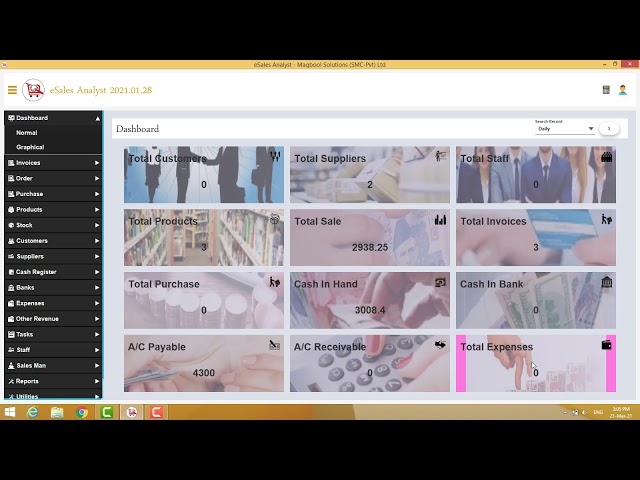This screenshot has width=640, height=480.
Task: Click the A/C Receivable arrows icon
Action: (x=440, y=345)
